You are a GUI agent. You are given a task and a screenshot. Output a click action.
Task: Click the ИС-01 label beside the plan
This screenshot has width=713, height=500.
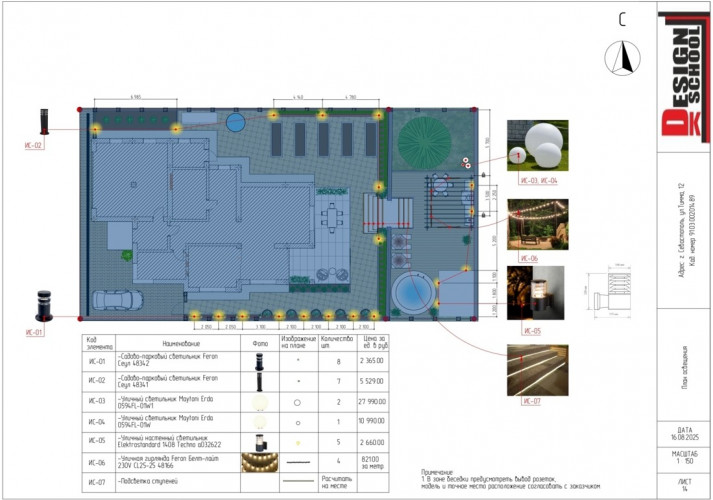(x=34, y=331)
